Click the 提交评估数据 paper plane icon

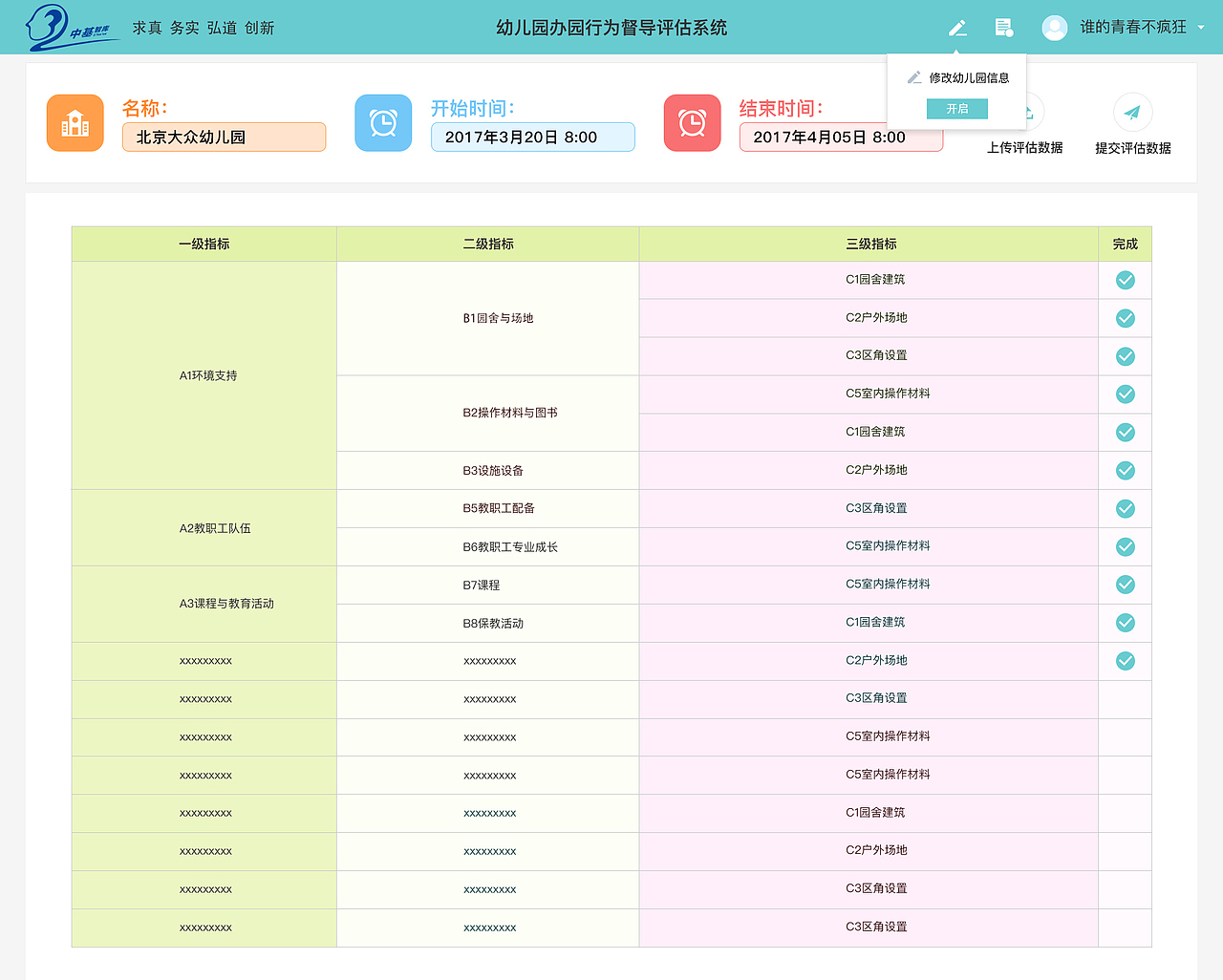(1132, 113)
